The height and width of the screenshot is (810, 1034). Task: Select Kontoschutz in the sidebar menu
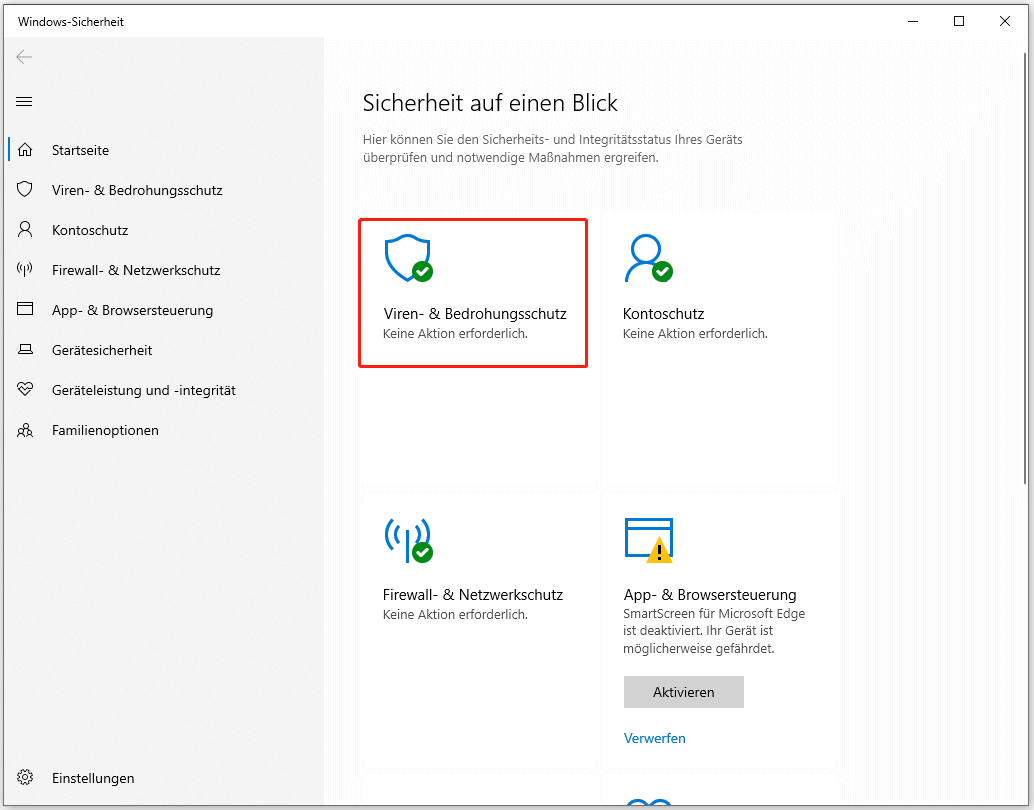[90, 230]
